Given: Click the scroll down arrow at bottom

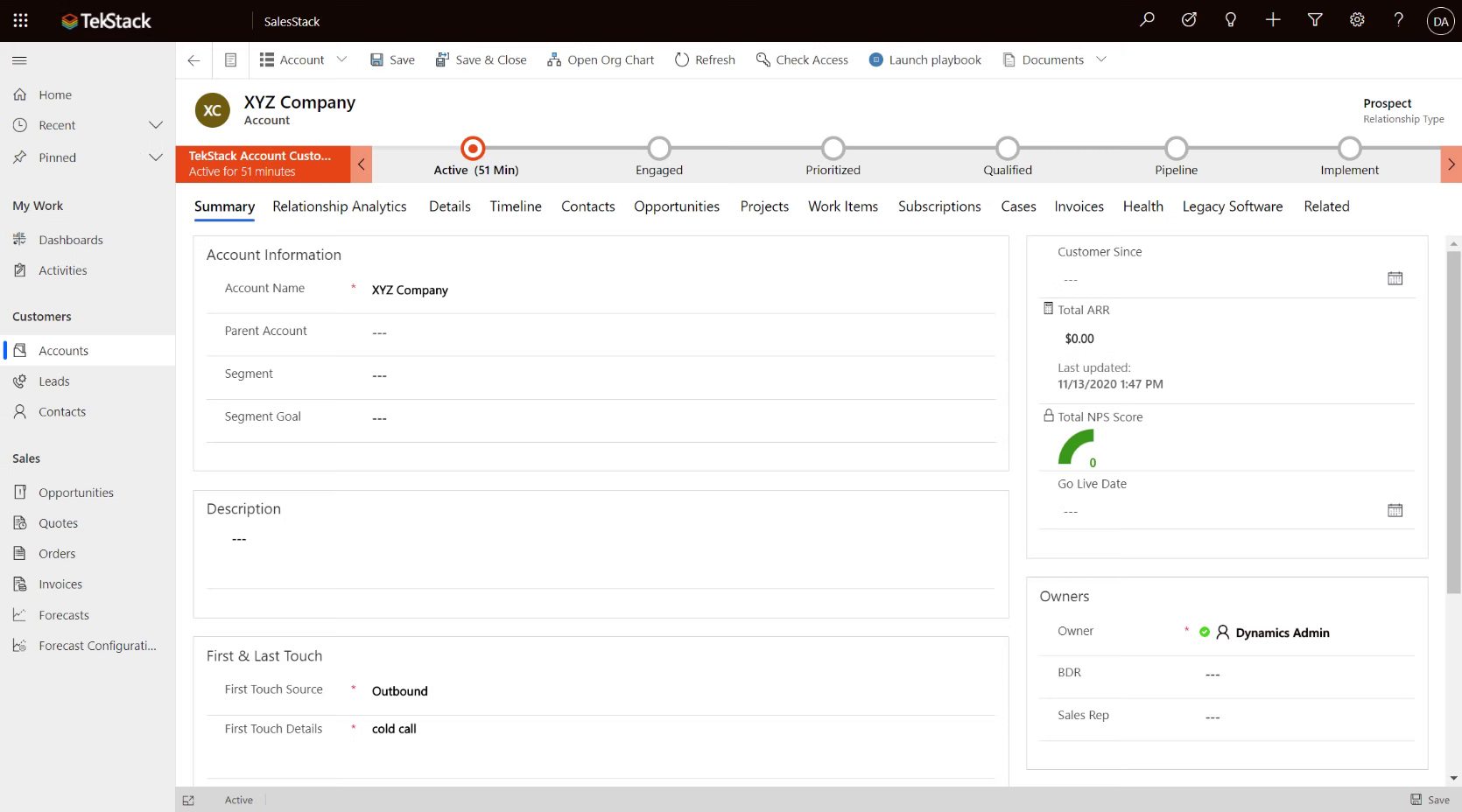Looking at the screenshot, I should 1454,778.
